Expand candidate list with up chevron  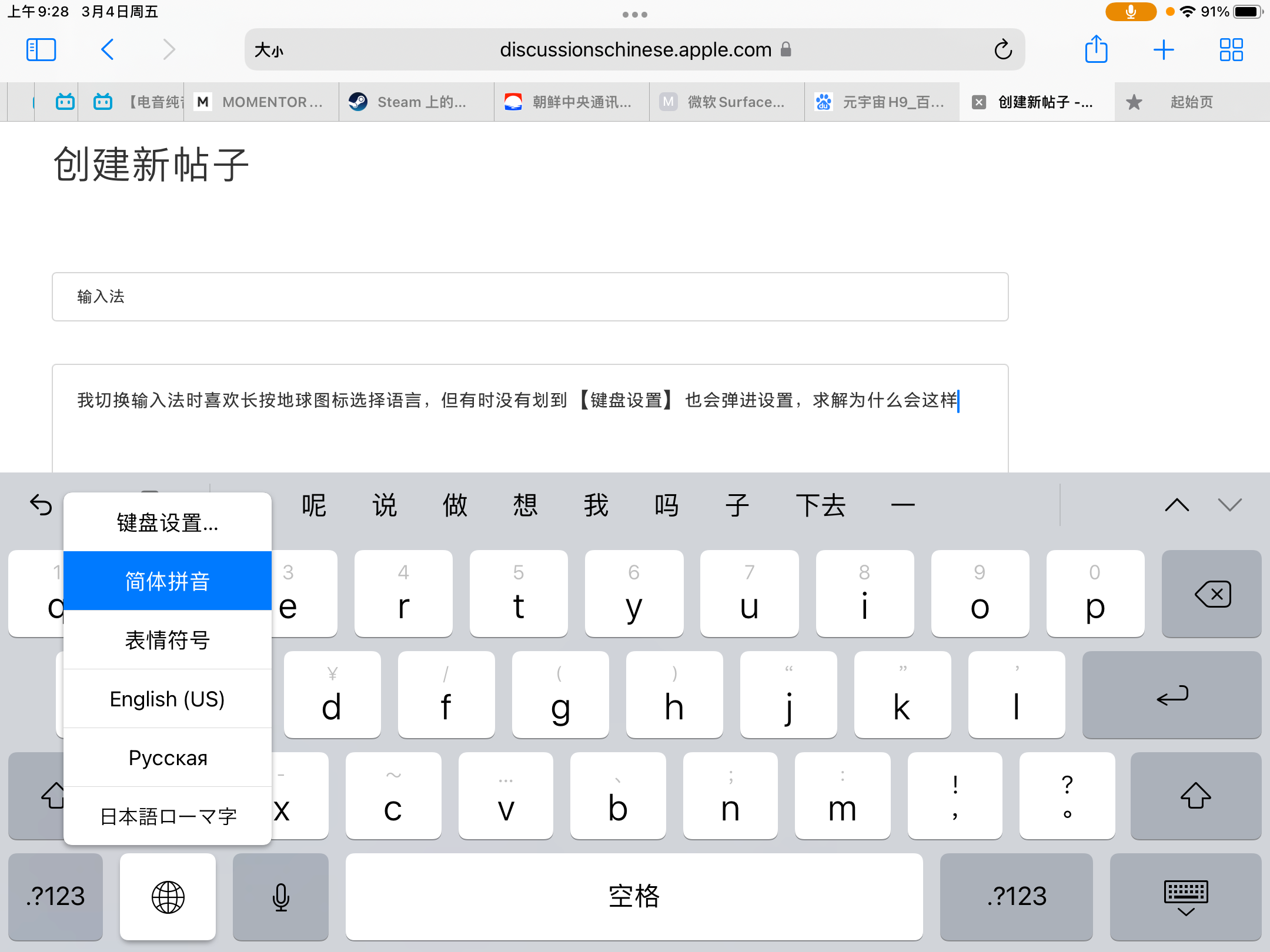1177,505
